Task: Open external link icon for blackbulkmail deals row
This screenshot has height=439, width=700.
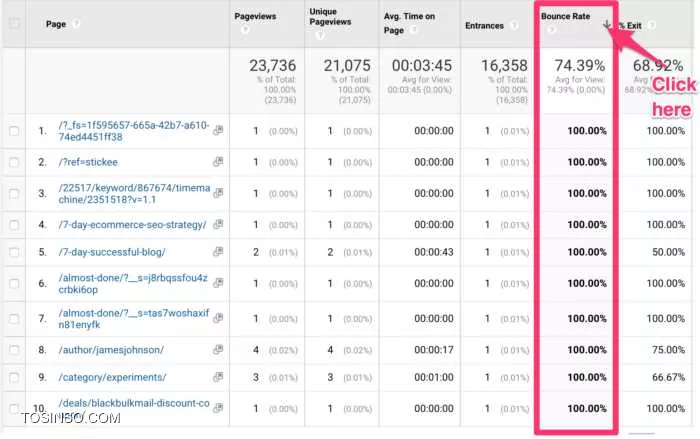Action: (x=218, y=407)
